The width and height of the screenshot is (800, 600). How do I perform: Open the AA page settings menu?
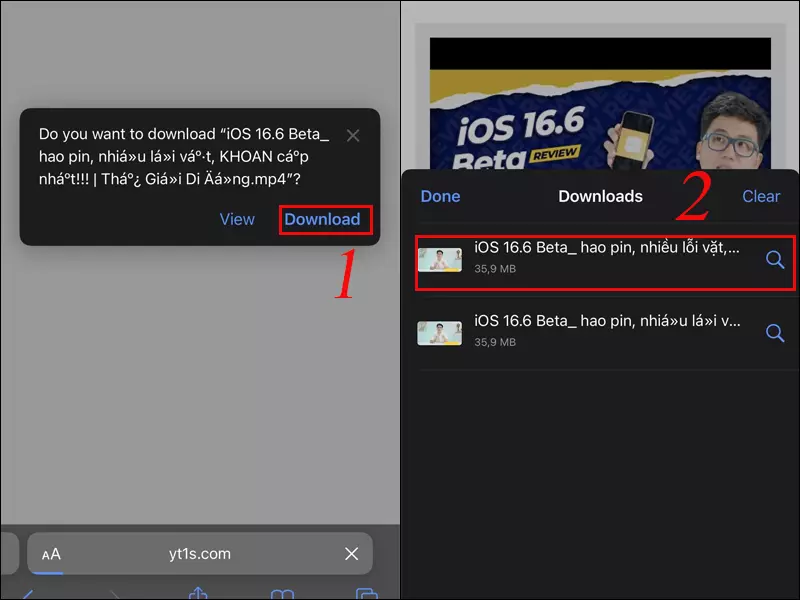coord(51,554)
